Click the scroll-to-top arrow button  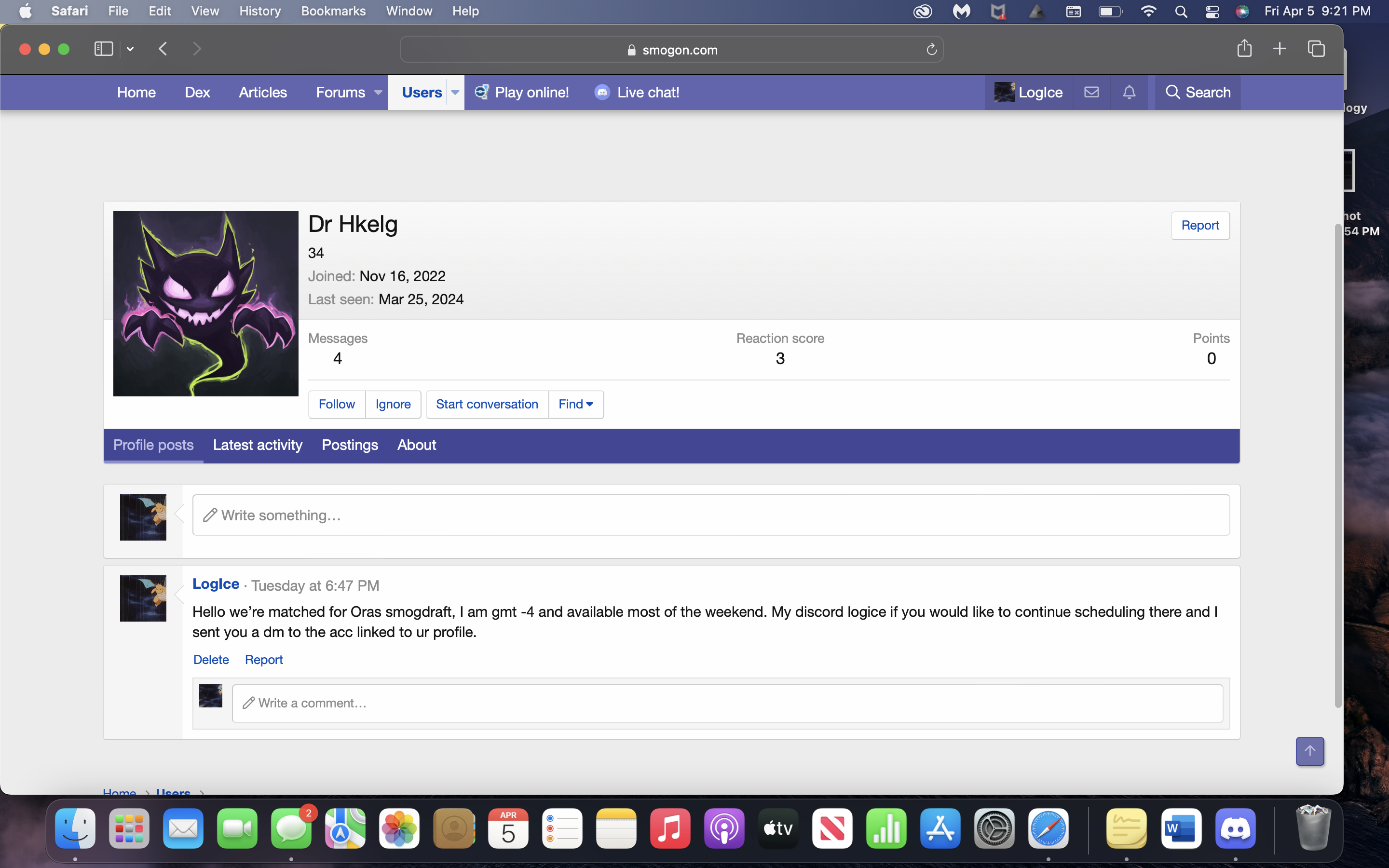(1309, 751)
